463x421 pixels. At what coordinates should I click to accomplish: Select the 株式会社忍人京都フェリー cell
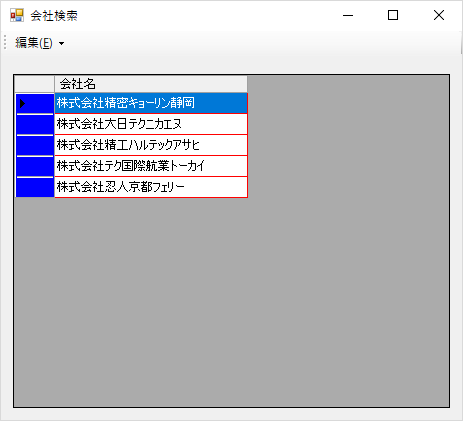151,187
